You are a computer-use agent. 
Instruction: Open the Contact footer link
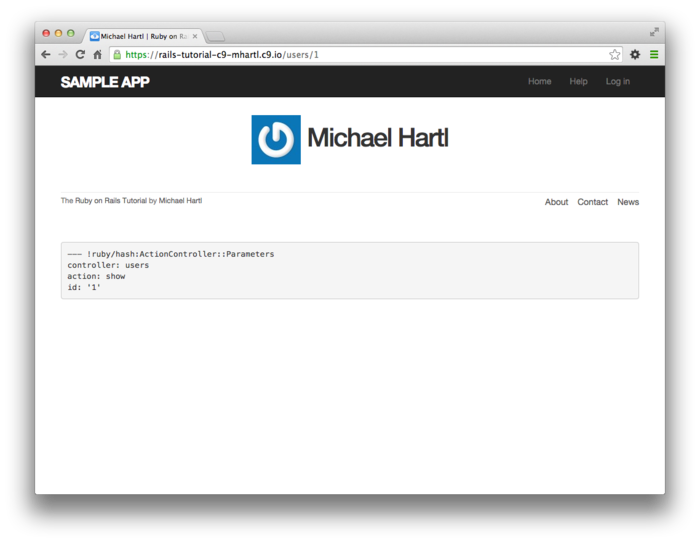click(x=592, y=202)
